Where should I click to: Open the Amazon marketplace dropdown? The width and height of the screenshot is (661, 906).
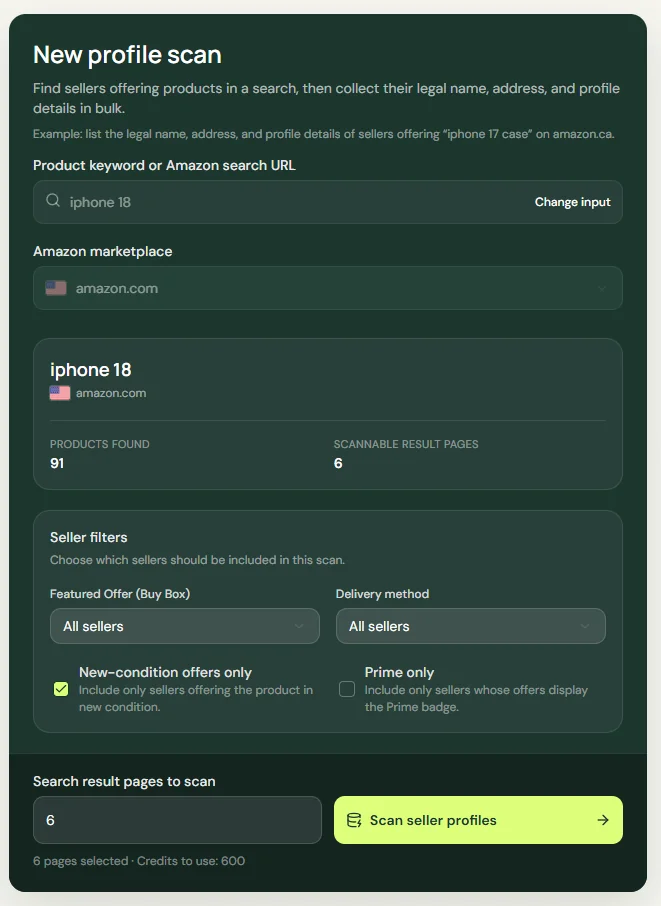[328, 288]
